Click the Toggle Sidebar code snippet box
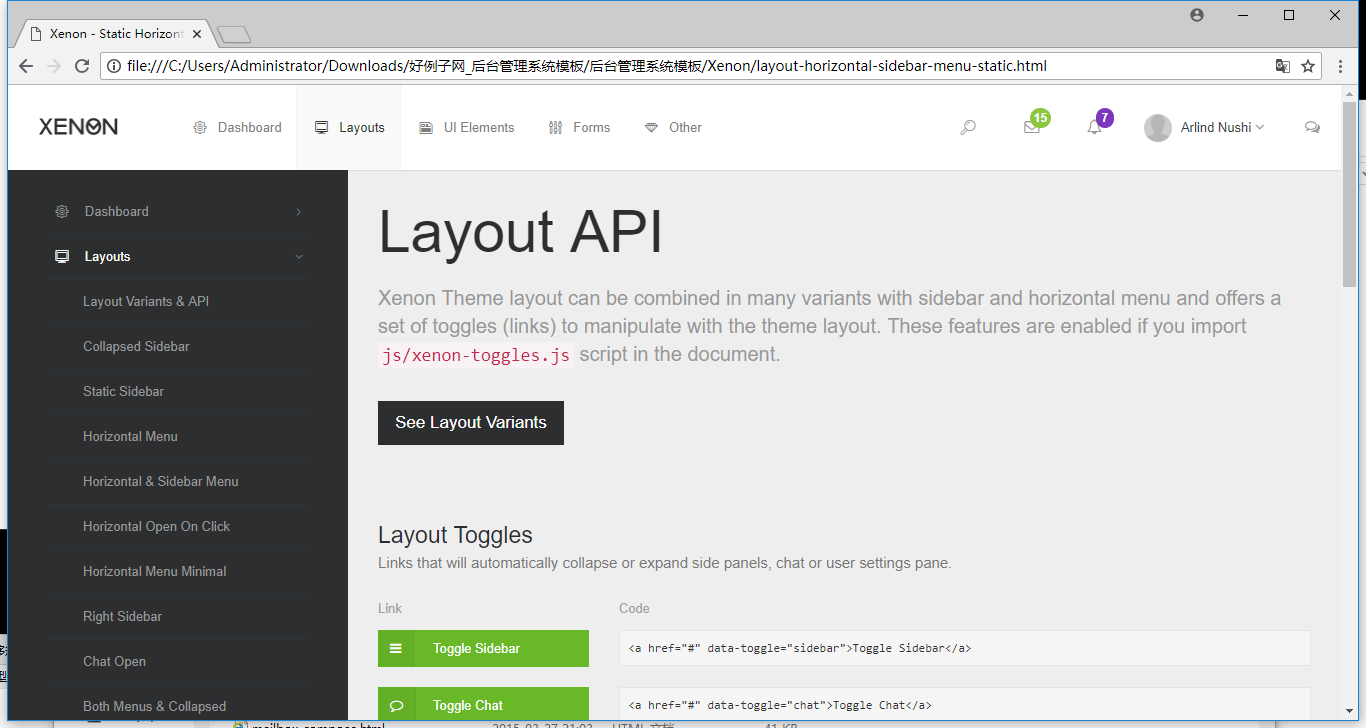Viewport: 1366px width, 728px height. point(964,648)
